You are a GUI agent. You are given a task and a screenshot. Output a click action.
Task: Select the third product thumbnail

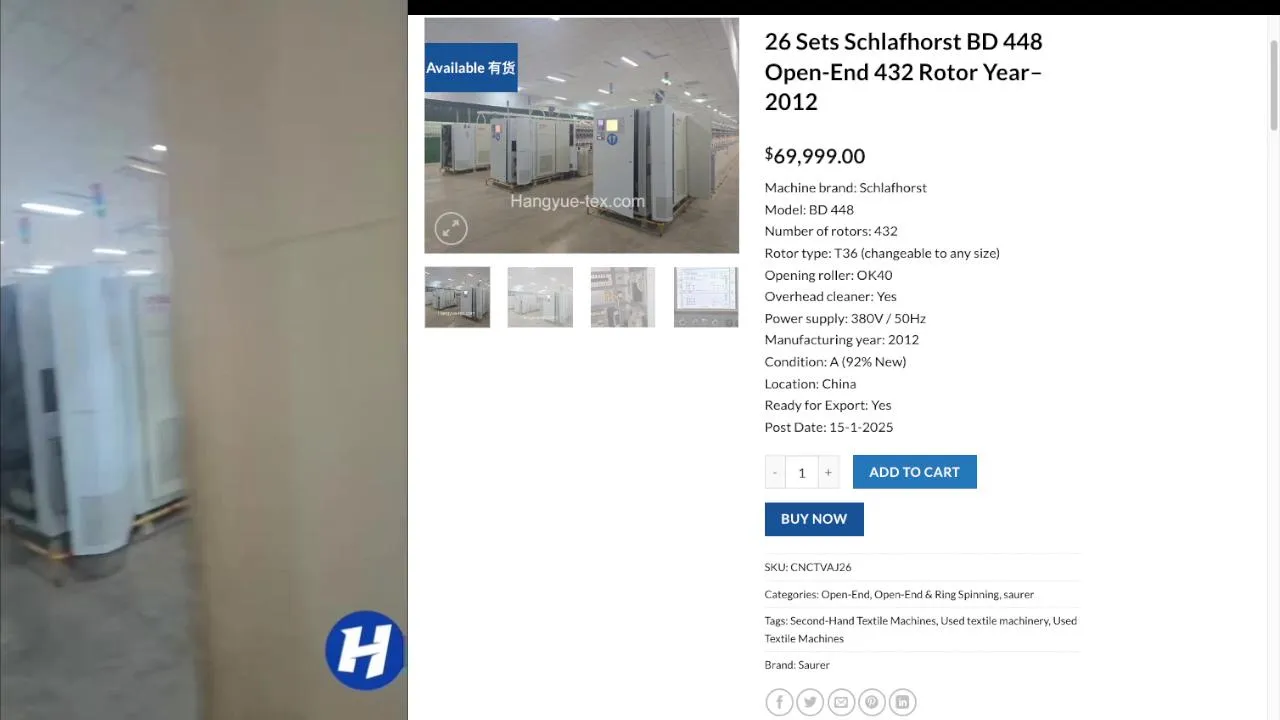pyautogui.click(x=623, y=297)
